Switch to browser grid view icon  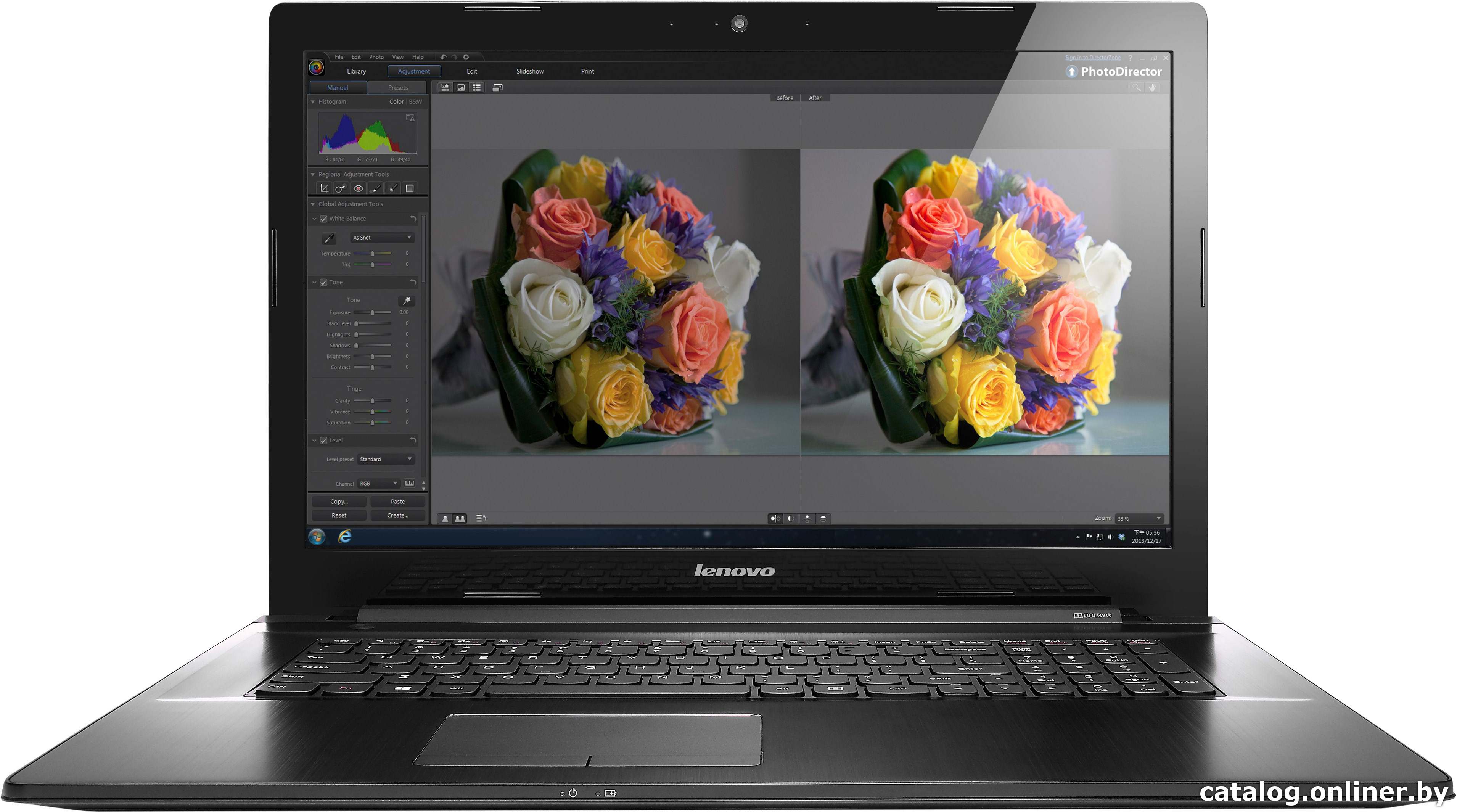point(477,88)
